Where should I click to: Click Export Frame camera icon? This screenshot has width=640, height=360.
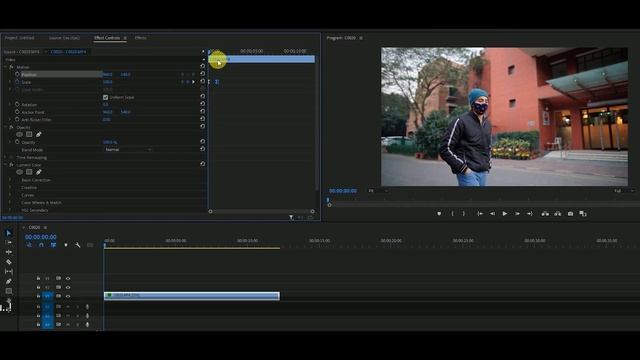click(570, 213)
